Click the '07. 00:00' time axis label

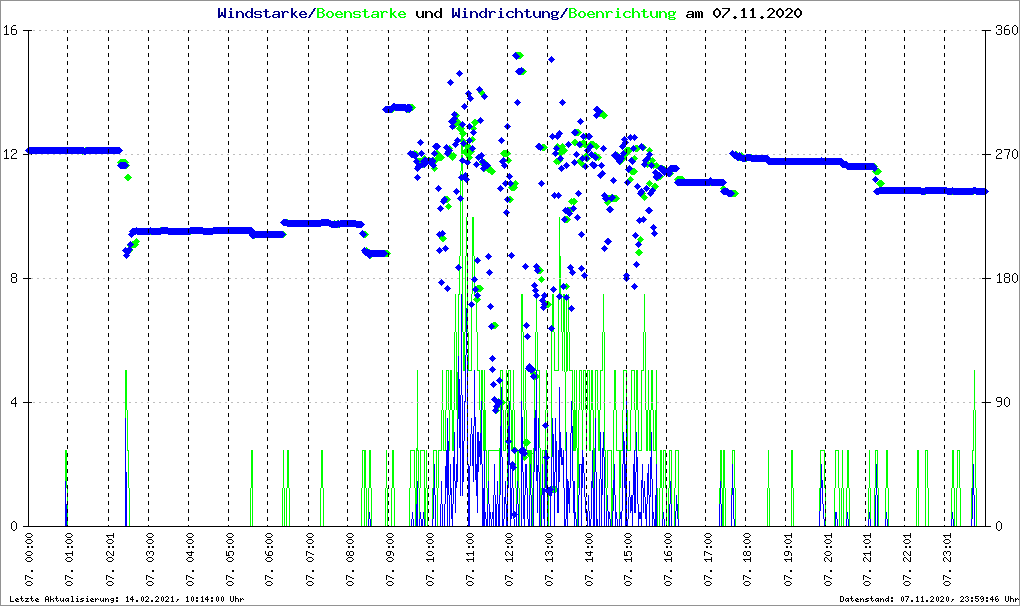coord(30,561)
